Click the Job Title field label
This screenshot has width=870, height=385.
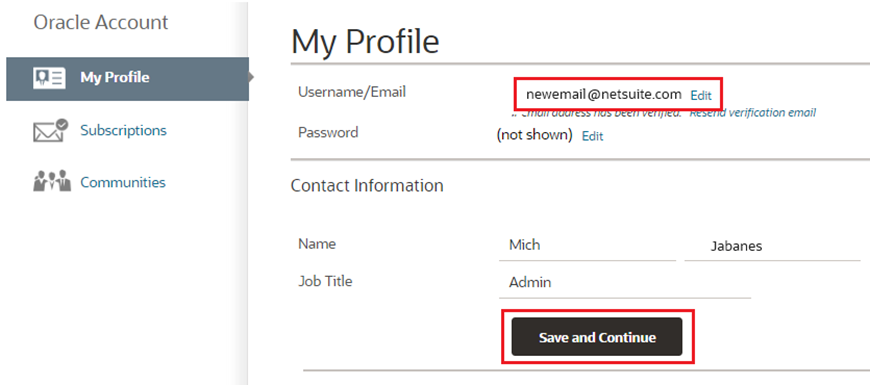pos(325,281)
